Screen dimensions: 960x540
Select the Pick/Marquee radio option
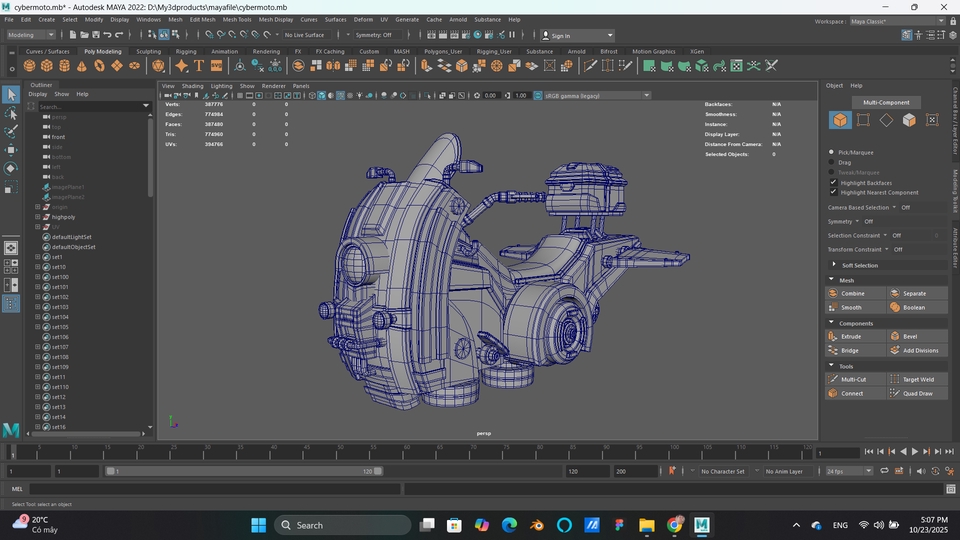pos(831,152)
